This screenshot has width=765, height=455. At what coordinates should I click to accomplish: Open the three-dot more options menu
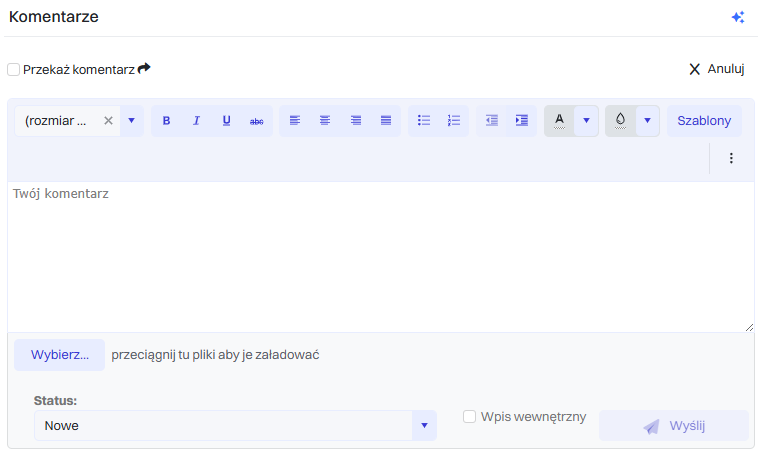tap(731, 158)
